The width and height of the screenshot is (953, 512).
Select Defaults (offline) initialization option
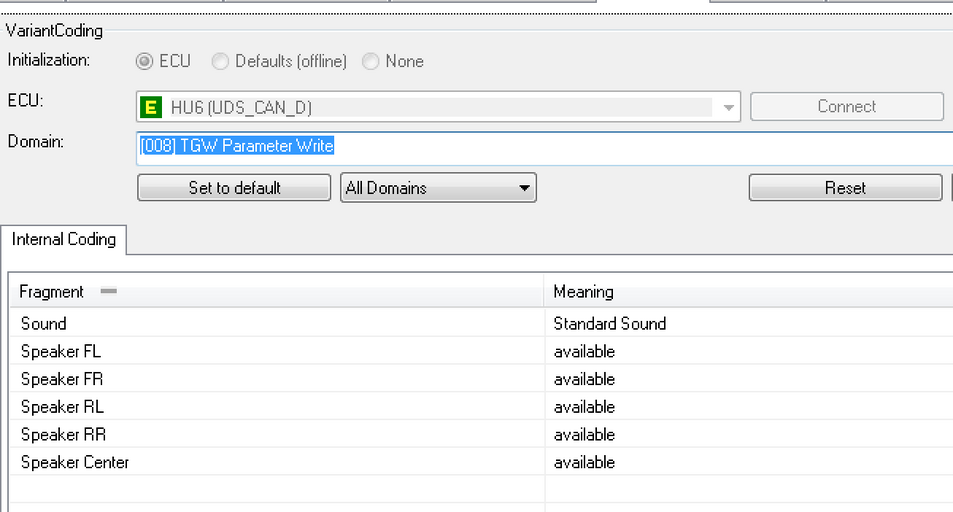(220, 61)
